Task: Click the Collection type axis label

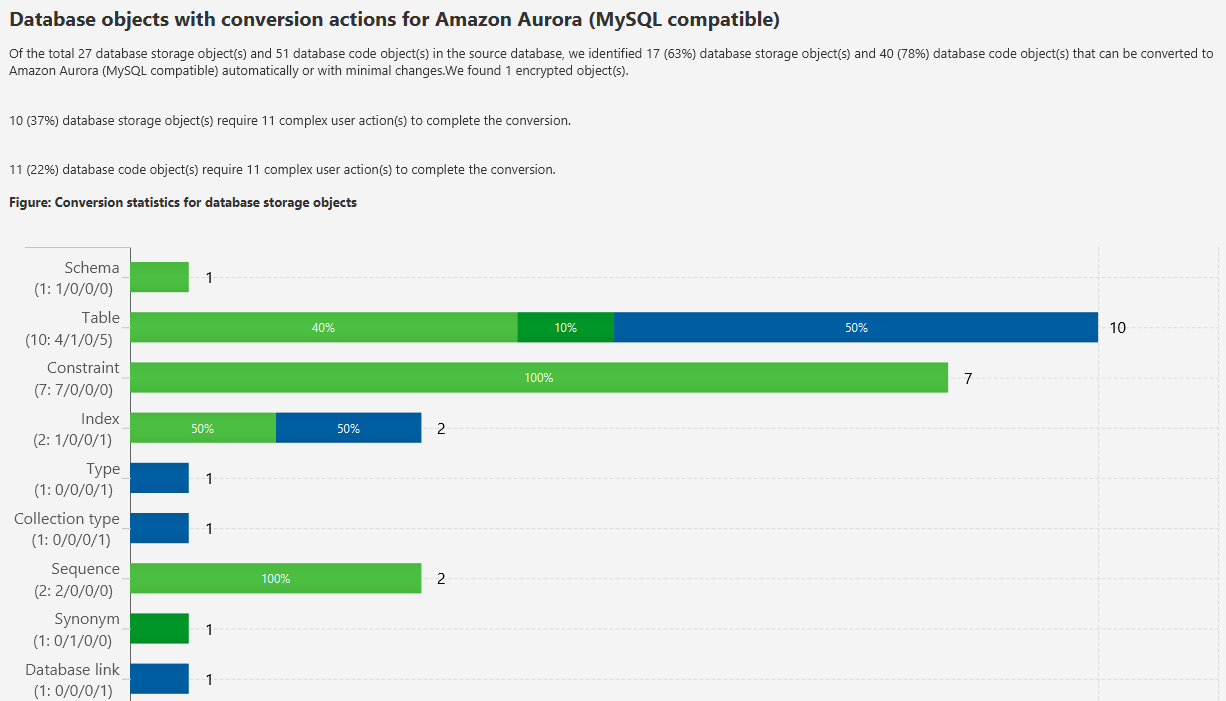Action: click(67, 519)
